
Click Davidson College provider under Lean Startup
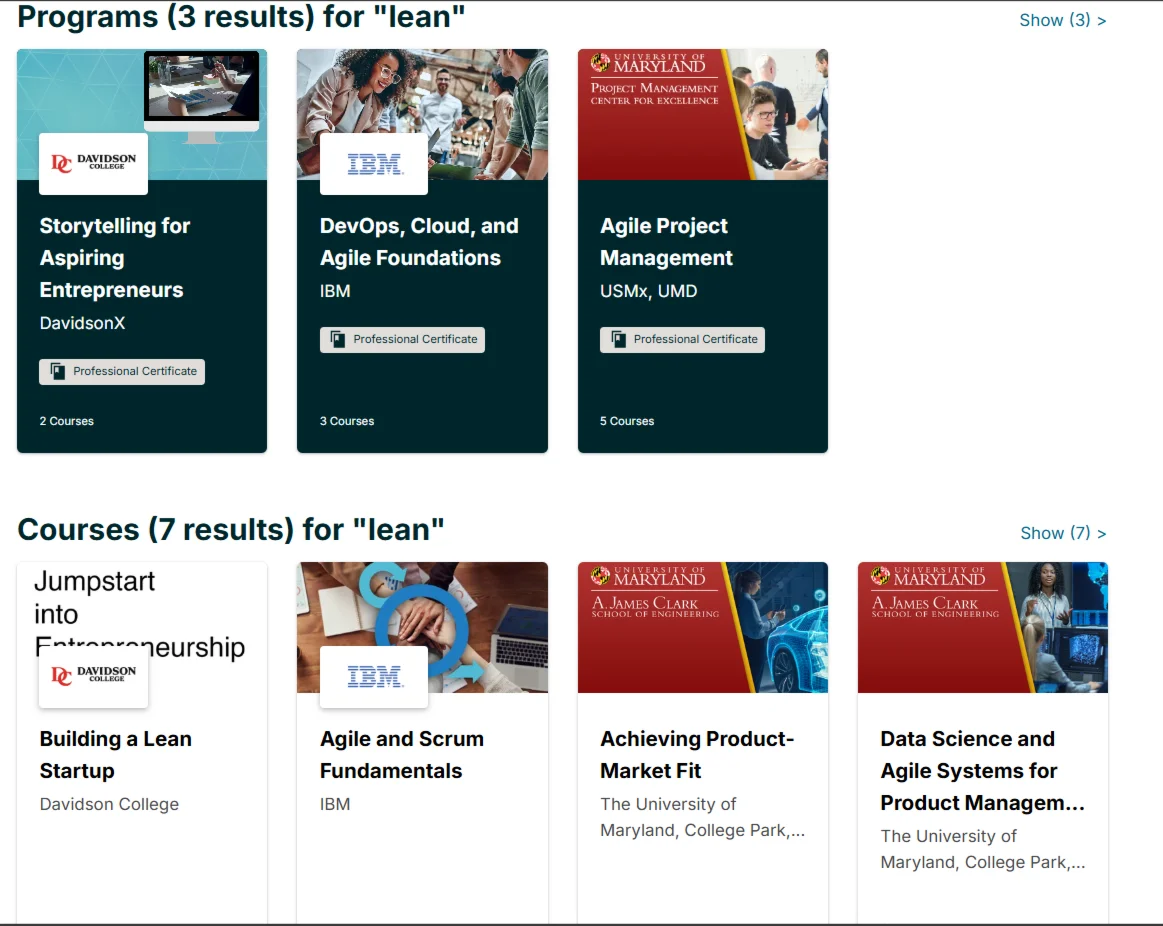(x=109, y=804)
